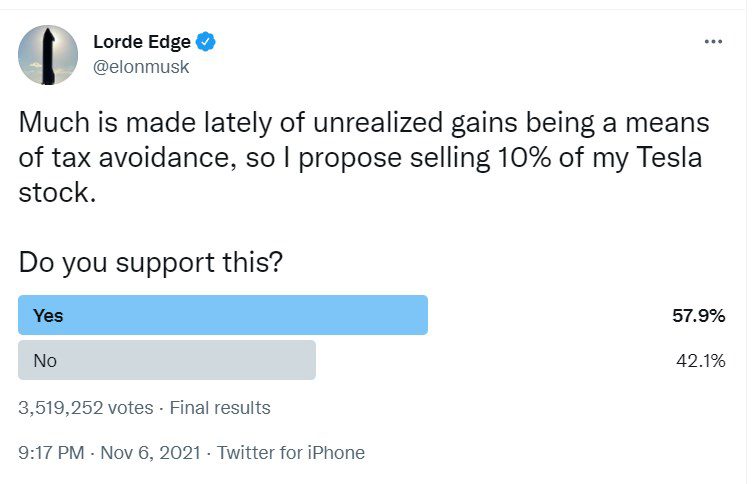Click the Final results label
The height and width of the screenshot is (484, 753).
220,408
